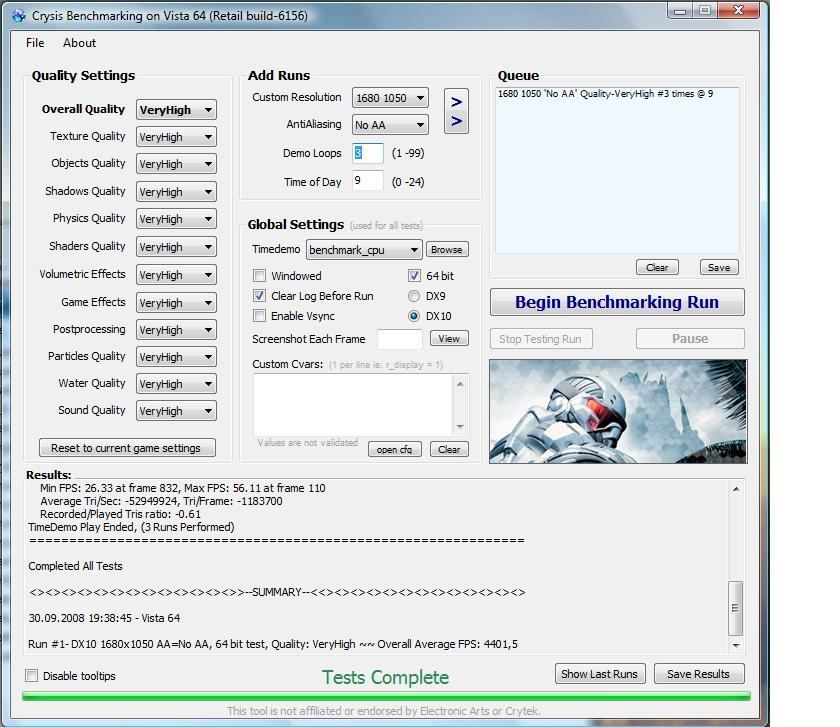
Task: Click 'Completed All Tests' text
Action: pyautogui.click(x=76, y=566)
